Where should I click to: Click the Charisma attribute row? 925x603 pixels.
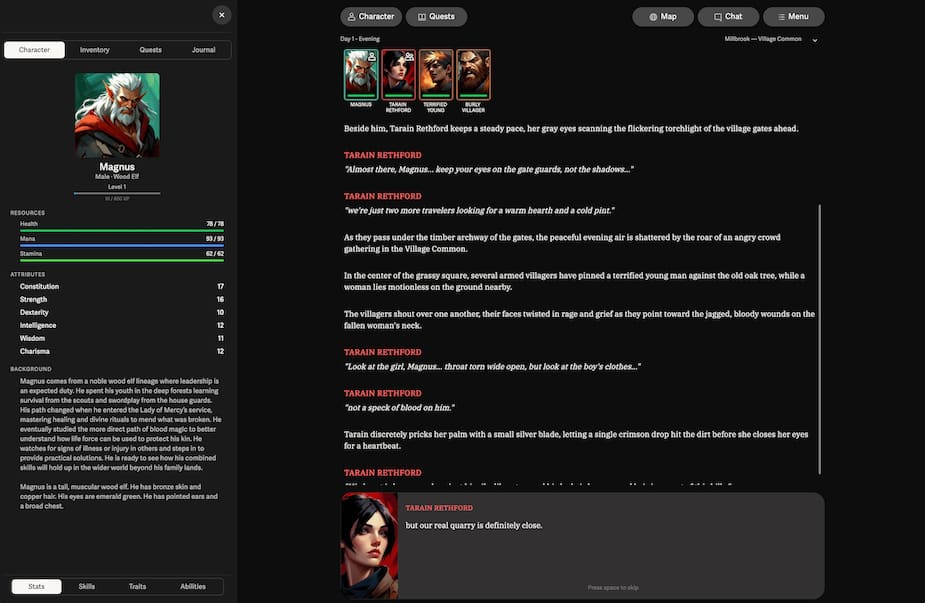pyautogui.click(x=122, y=351)
